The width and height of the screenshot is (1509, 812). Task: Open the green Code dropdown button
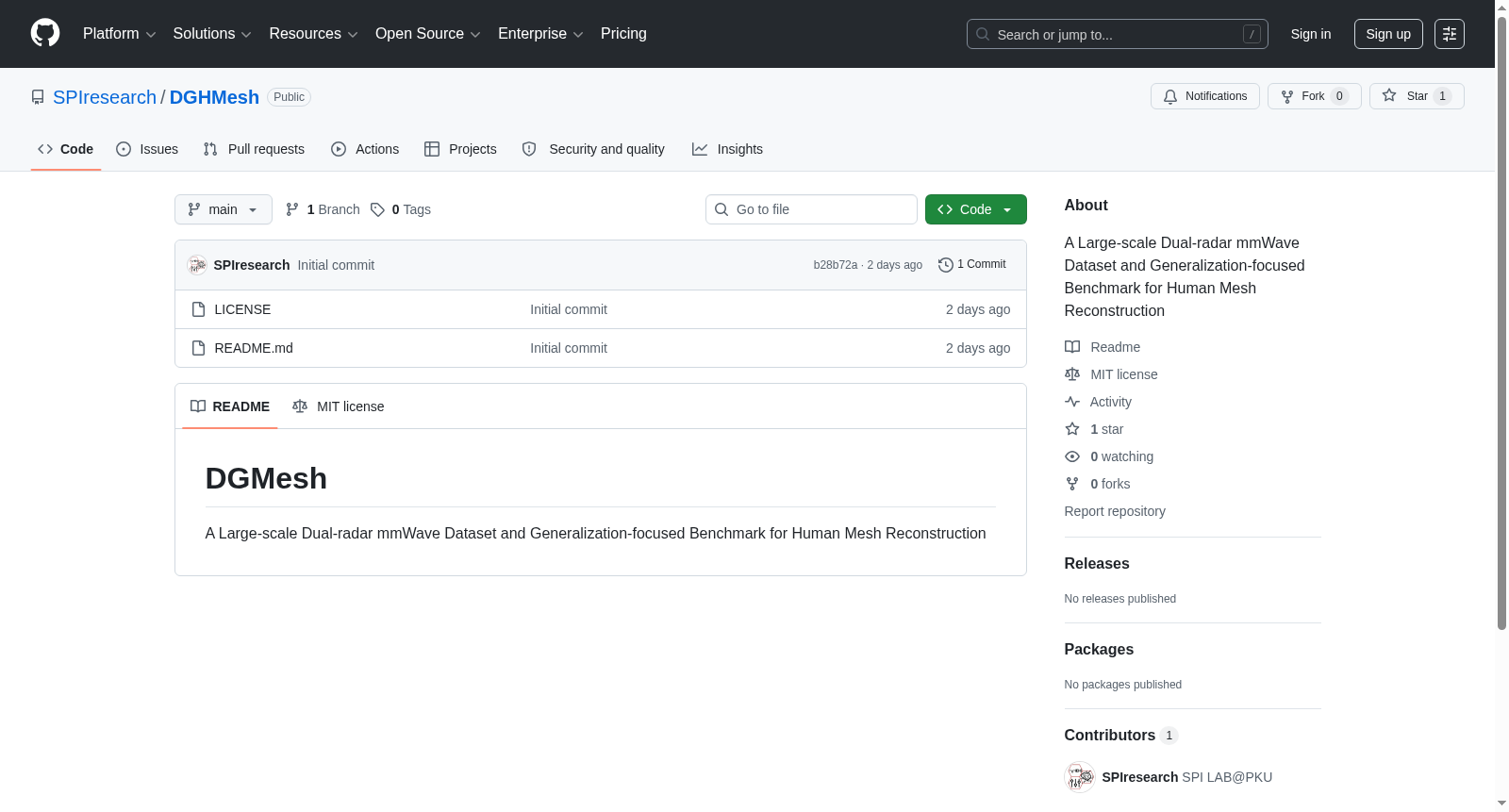click(x=976, y=209)
